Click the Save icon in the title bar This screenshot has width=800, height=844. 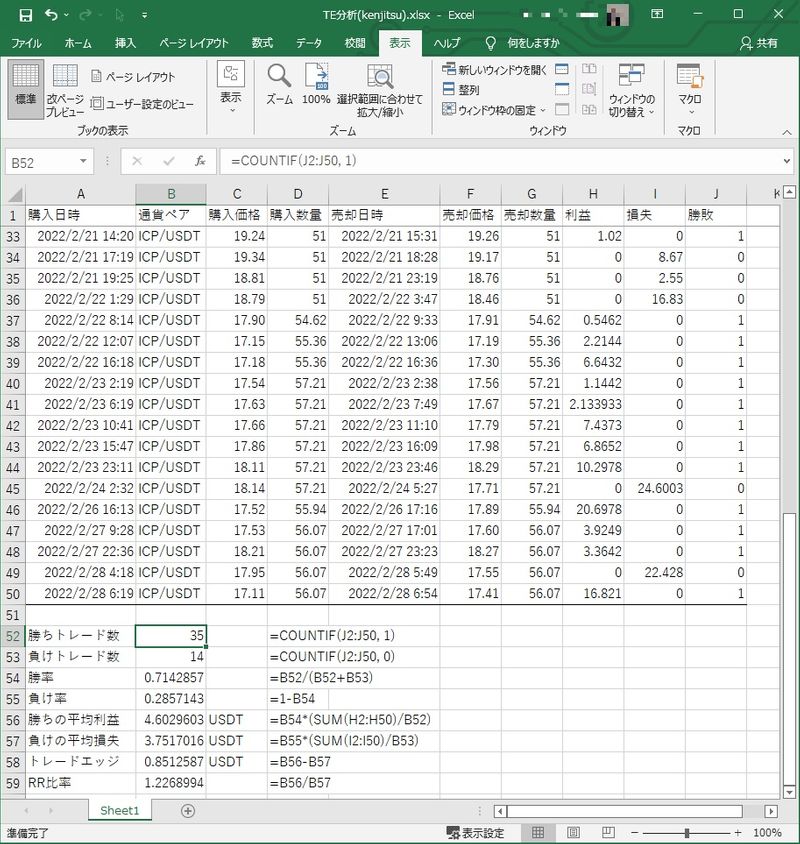pos(26,15)
